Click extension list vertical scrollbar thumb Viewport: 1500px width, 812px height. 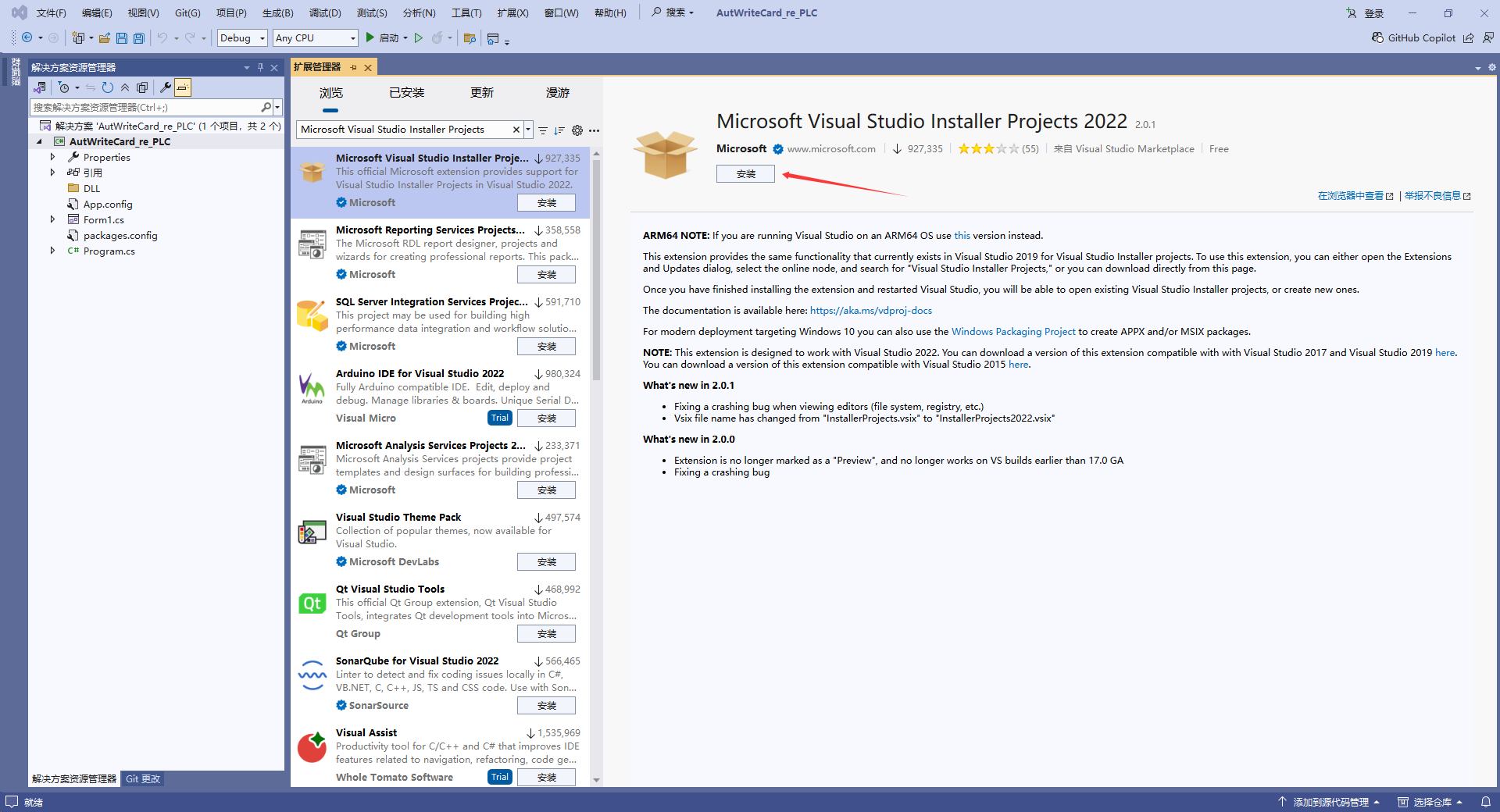[596, 269]
